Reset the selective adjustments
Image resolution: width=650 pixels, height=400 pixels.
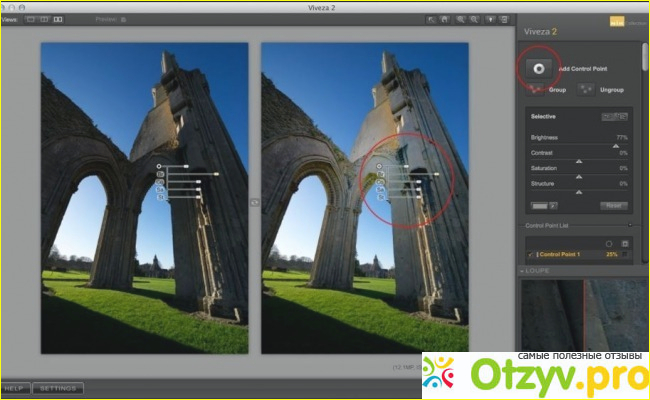pyautogui.click(x=614, y=206)
